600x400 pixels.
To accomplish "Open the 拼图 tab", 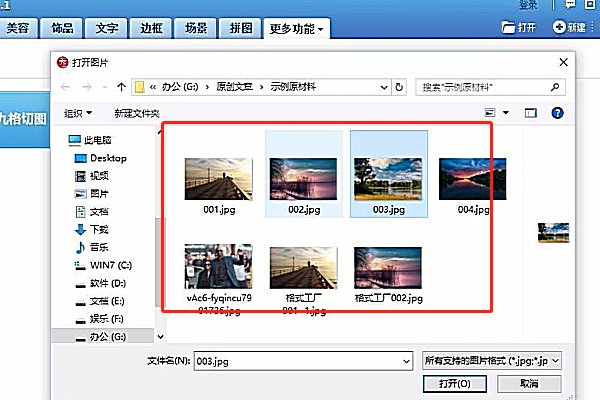I will click(x=240, y=28).
